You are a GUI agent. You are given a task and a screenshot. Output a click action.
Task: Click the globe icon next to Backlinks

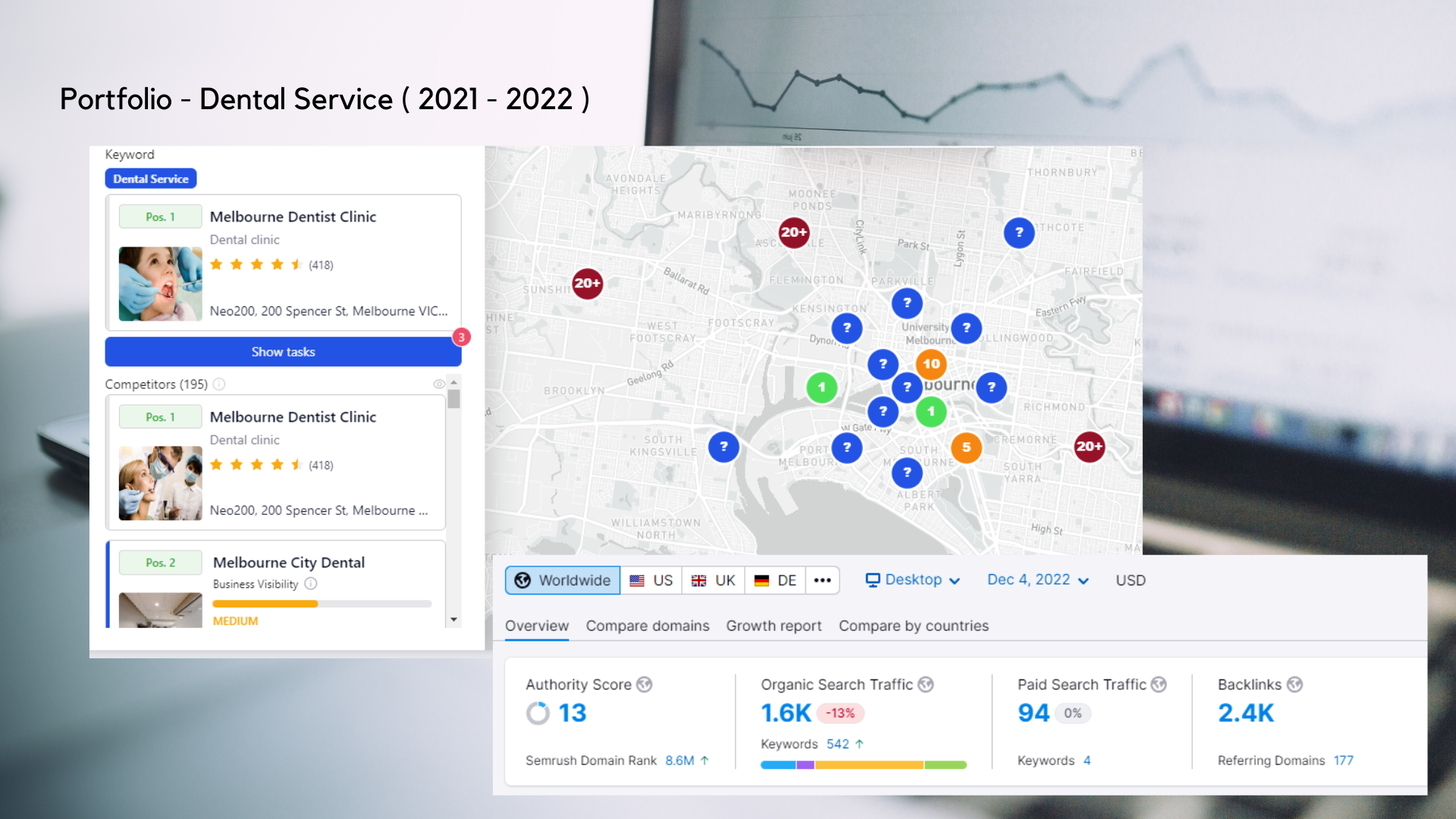click(x=1295, y=685)
